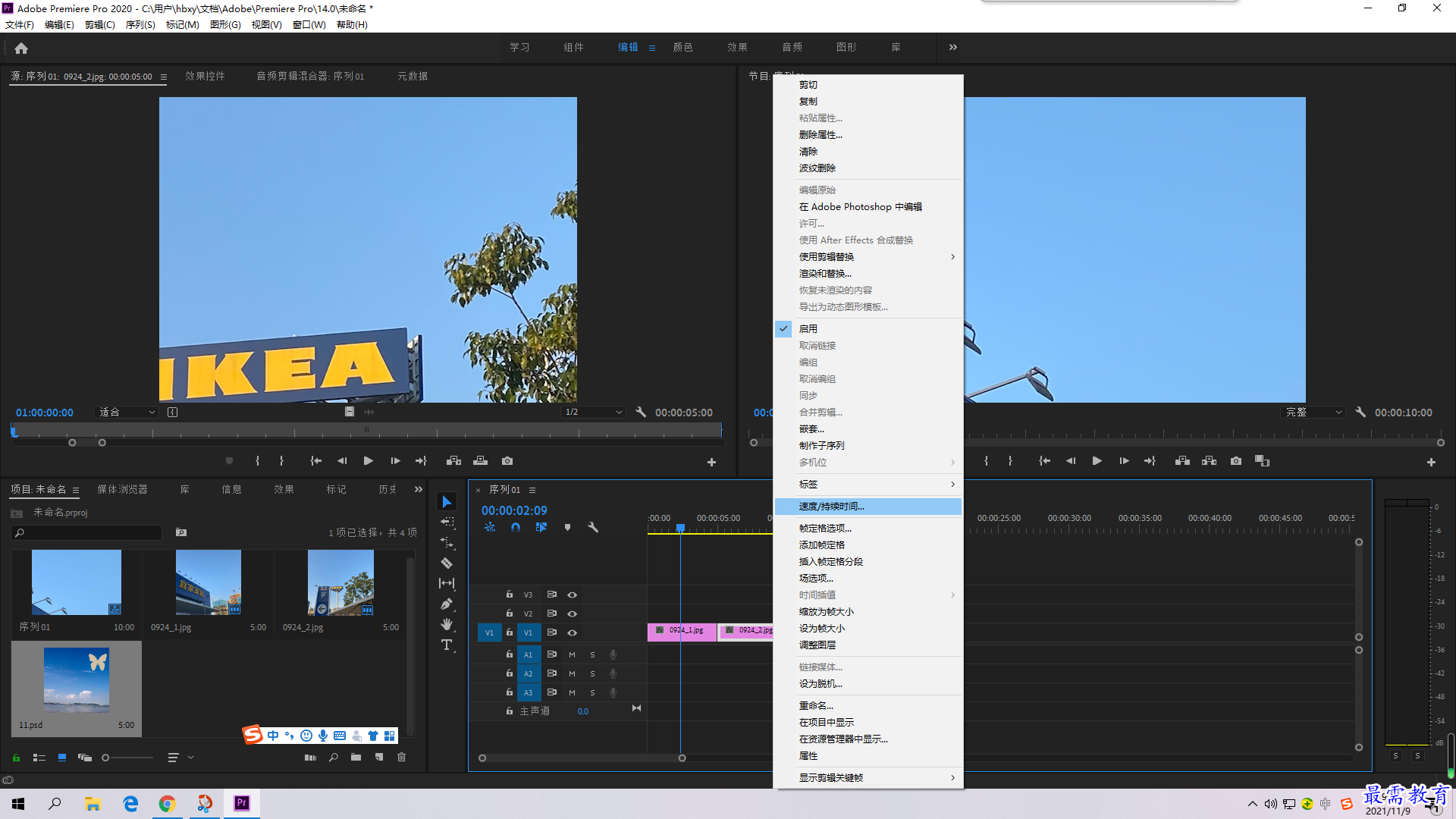Click the delete trash icon in project panel
The image size is (1456, 819).
[x=402, y=757]
